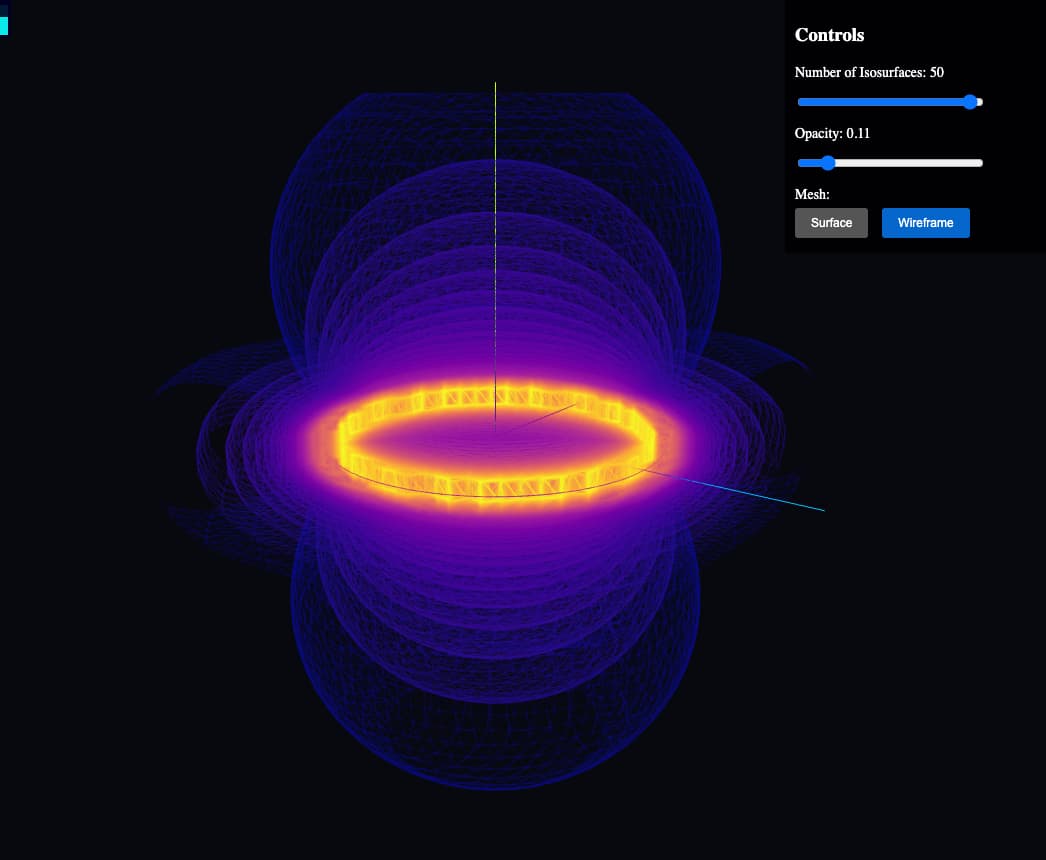Viewport: 1046px width, 860px height.
Task: Click the Number of Isosurfaces slider handle
Action: point(970,101)
